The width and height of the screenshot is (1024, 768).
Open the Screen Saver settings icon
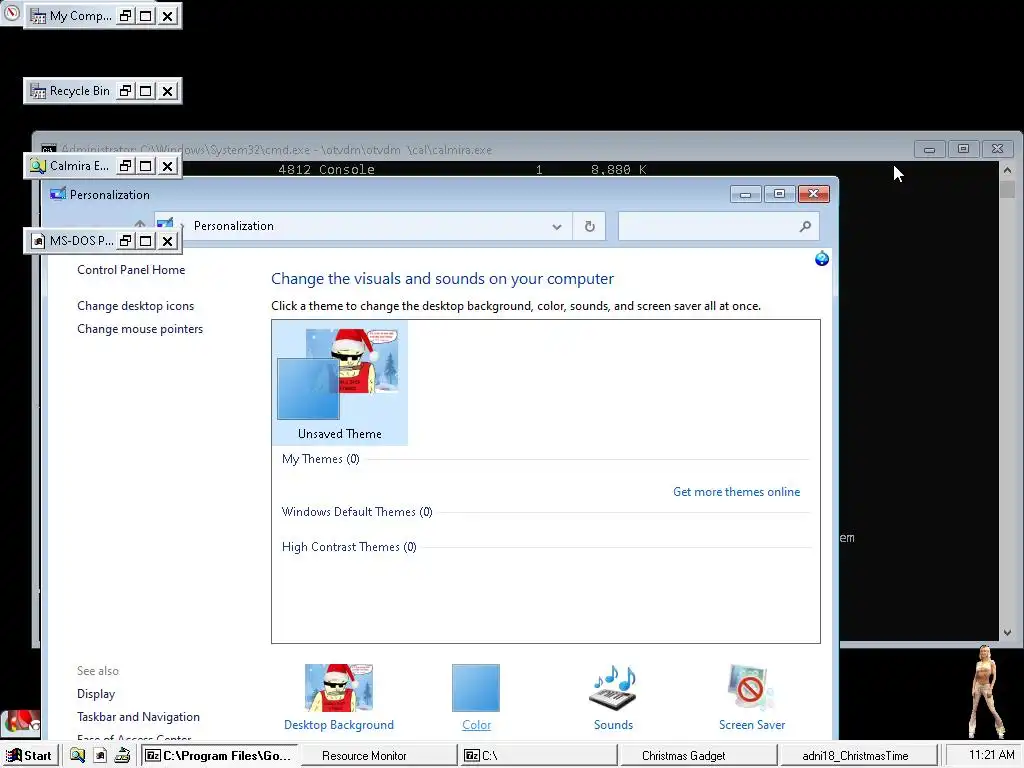751,688
